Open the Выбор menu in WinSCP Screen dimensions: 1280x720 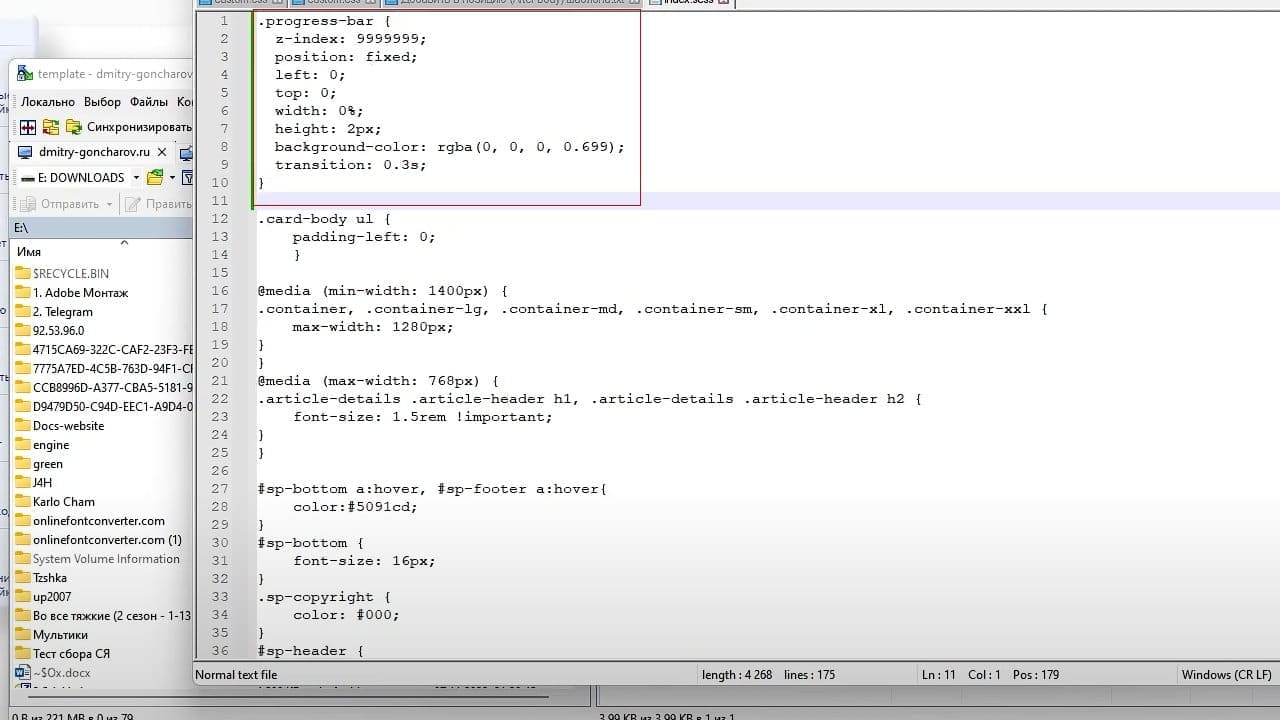point(102,102)
